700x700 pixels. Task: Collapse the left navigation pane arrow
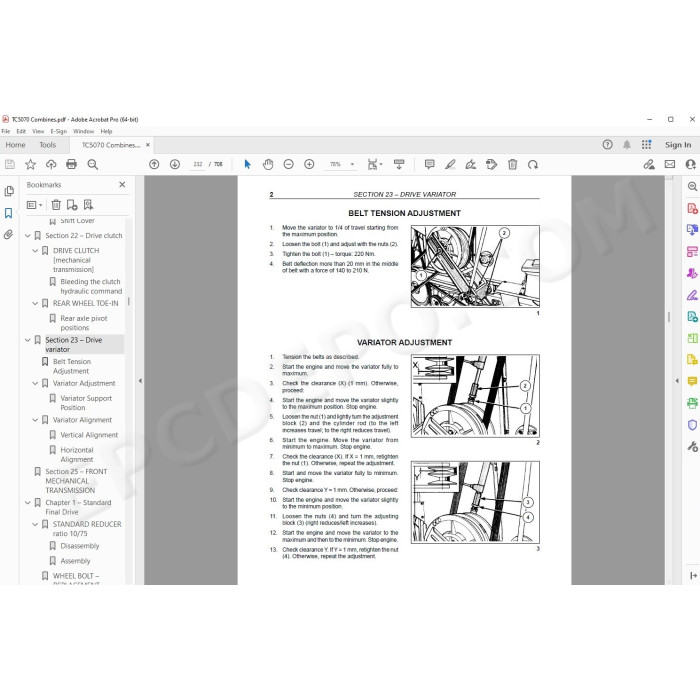click(140, 381)
